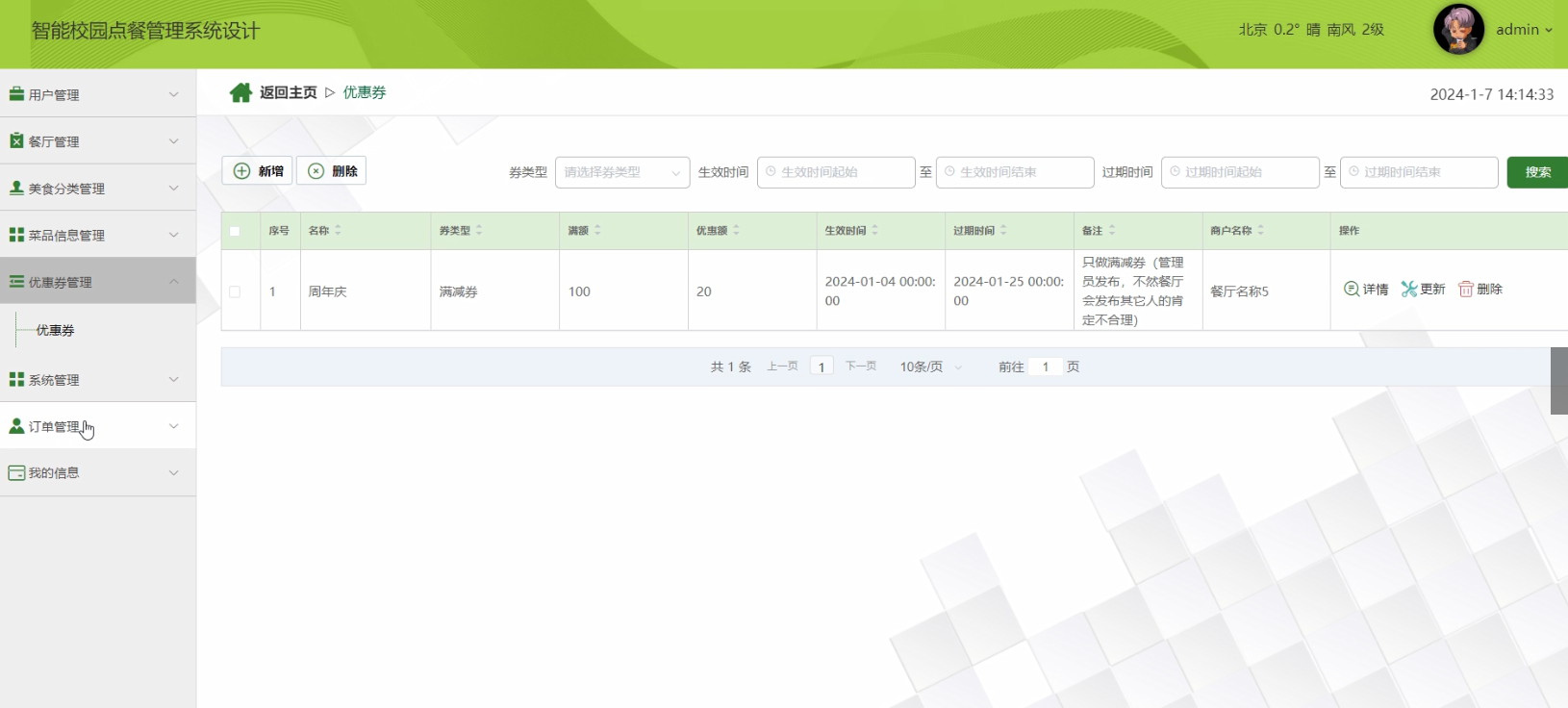The height and width of the screenshot is (708, 1568).
Task: Open the 券类型 select dropdown
Action: 622,172
